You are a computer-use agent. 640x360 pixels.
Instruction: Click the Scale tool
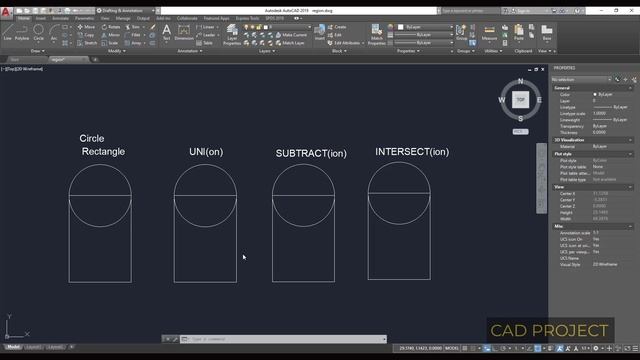pyautogui.click(x=110, y=43)
